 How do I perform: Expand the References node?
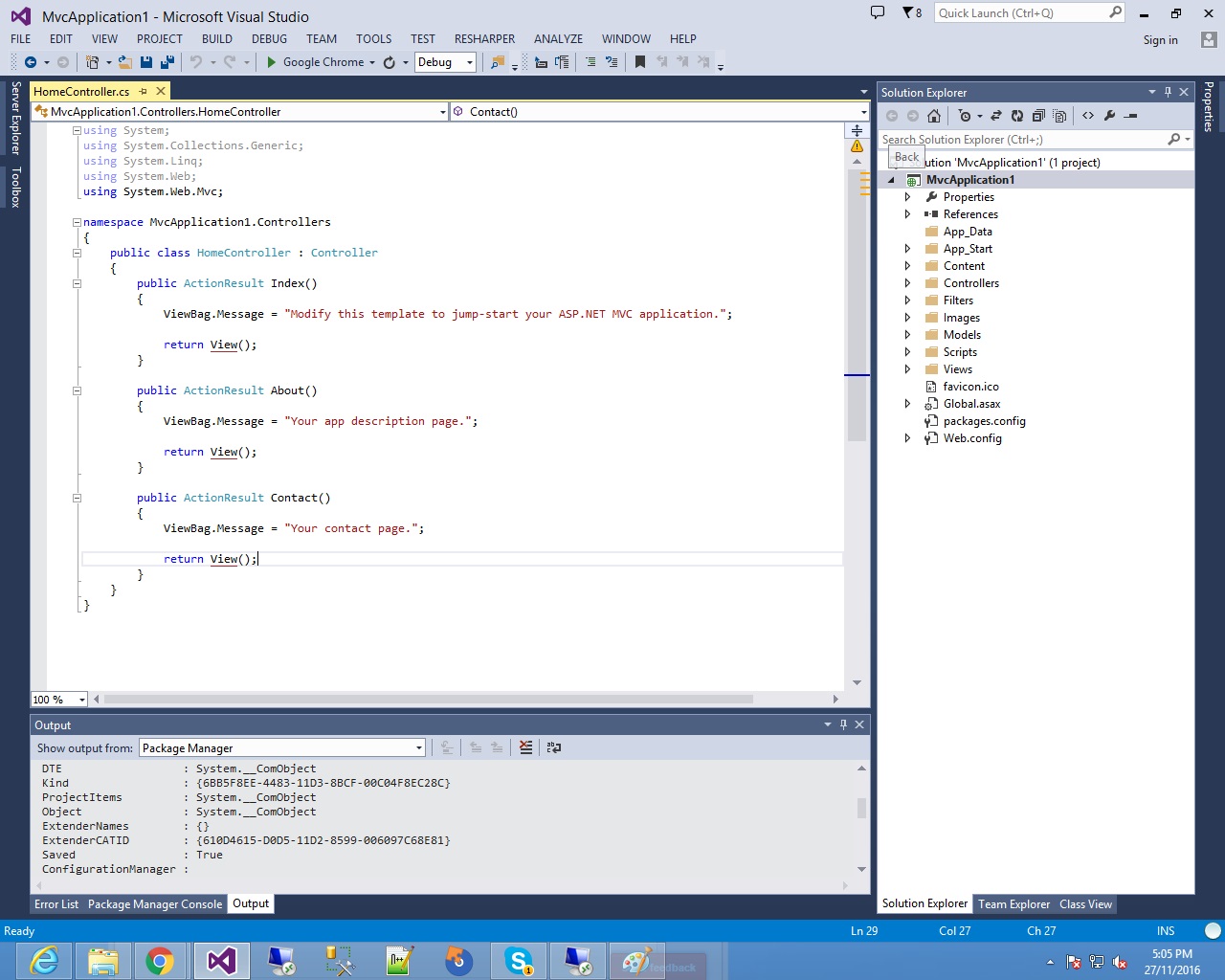click(908, 213)
